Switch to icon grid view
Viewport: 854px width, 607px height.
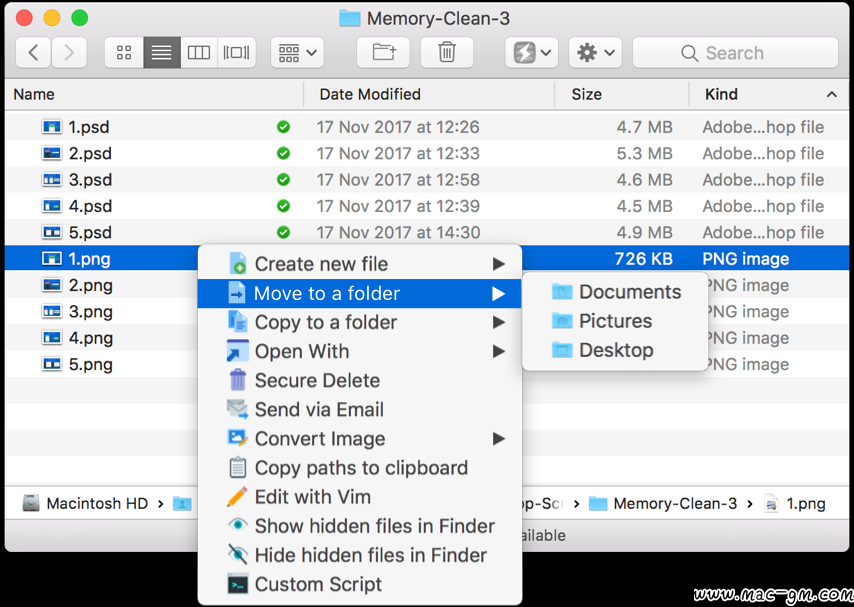[x=124, y=53]
